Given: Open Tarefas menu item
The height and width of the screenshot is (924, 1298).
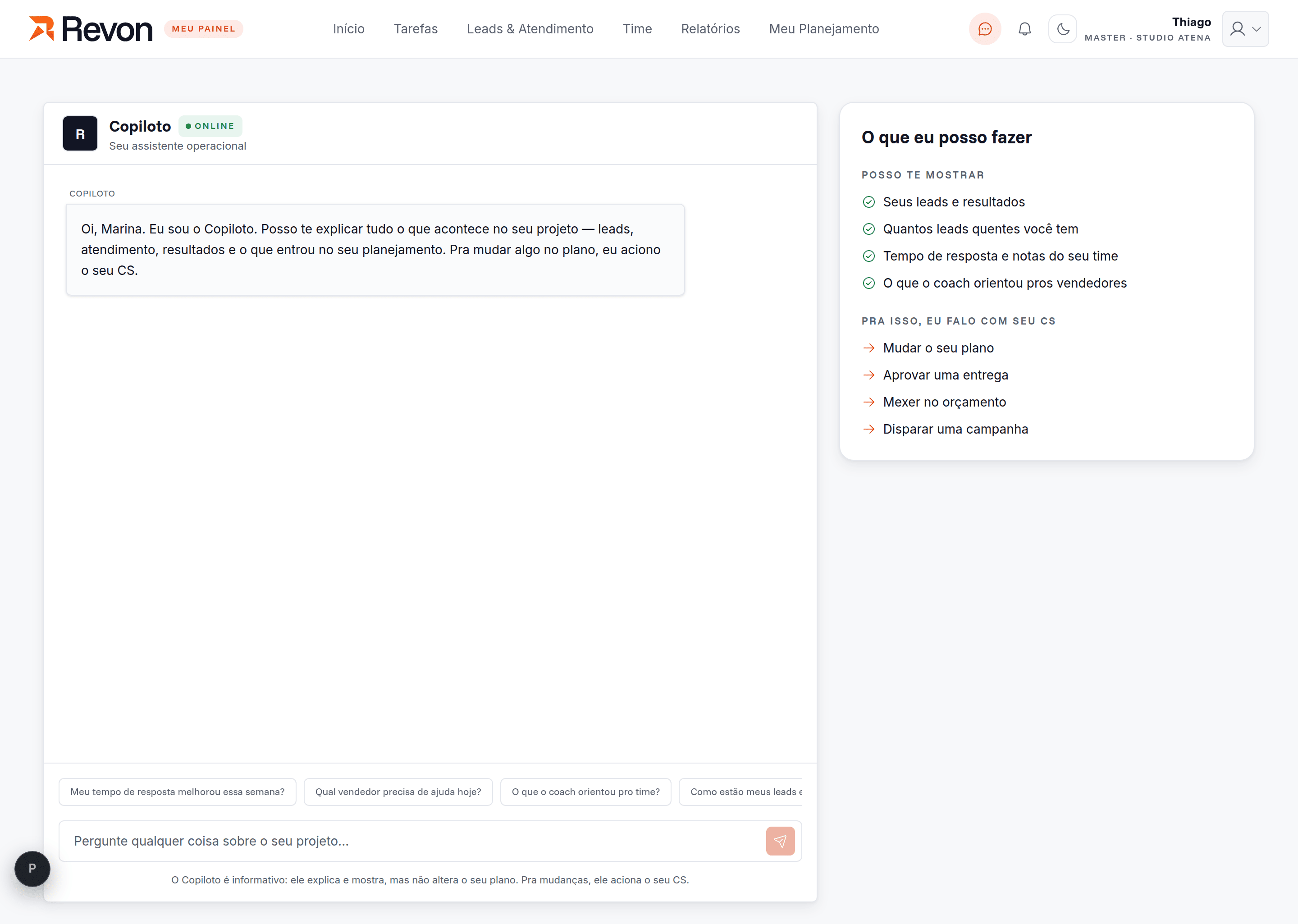Looking at the screenshot, I should pyautogui.click(x=416, y=28).
